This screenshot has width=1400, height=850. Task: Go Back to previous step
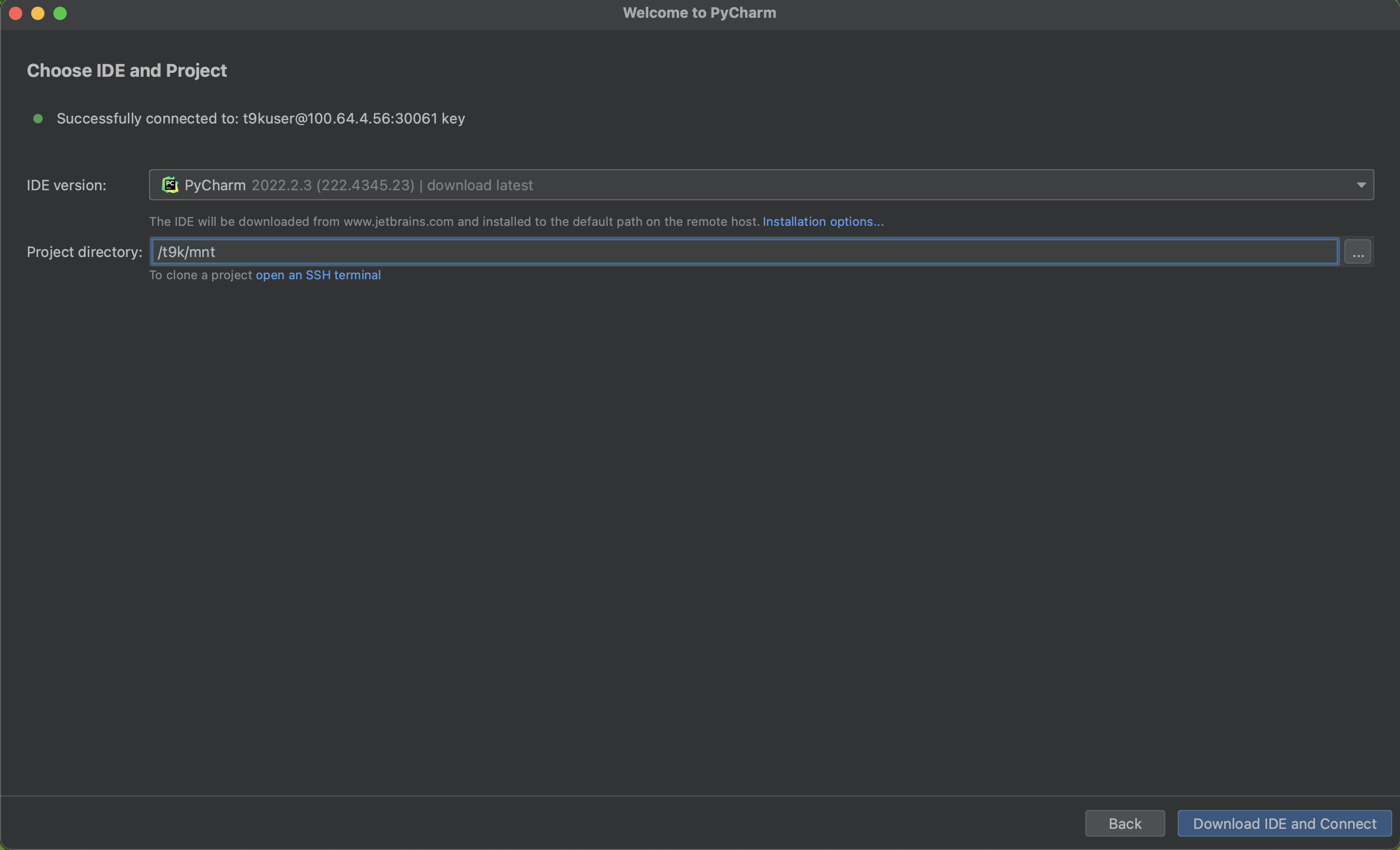click(1124, 823)
